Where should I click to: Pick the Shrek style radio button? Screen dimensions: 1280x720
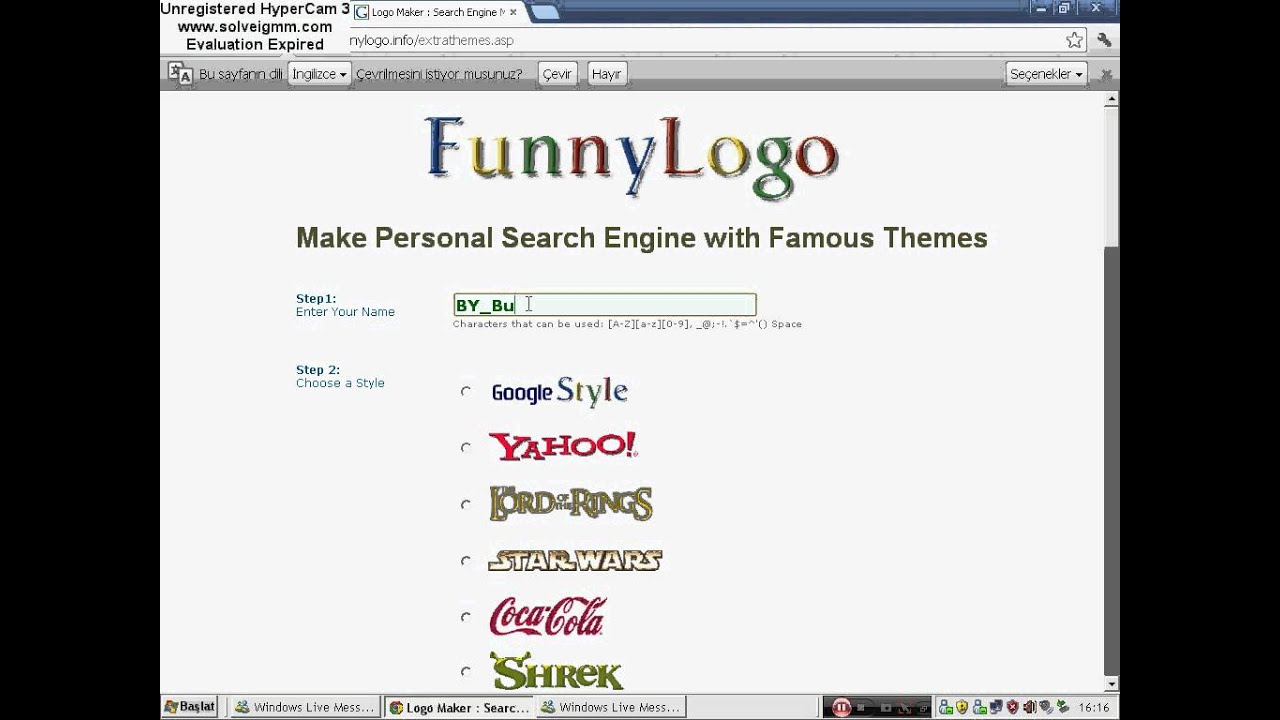pyautogui.click(x=465, y=671)
